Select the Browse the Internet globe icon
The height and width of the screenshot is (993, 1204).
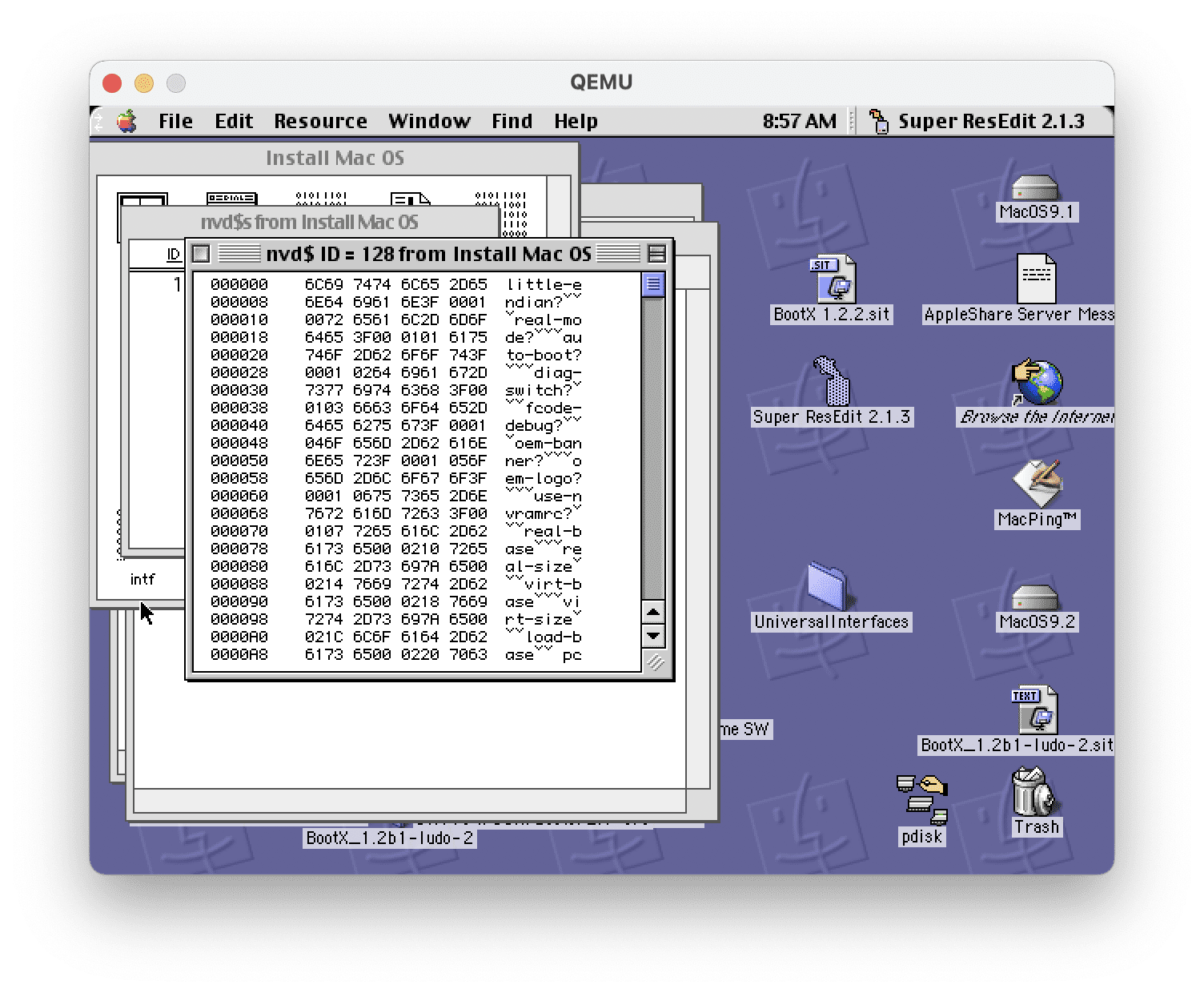1037,382
